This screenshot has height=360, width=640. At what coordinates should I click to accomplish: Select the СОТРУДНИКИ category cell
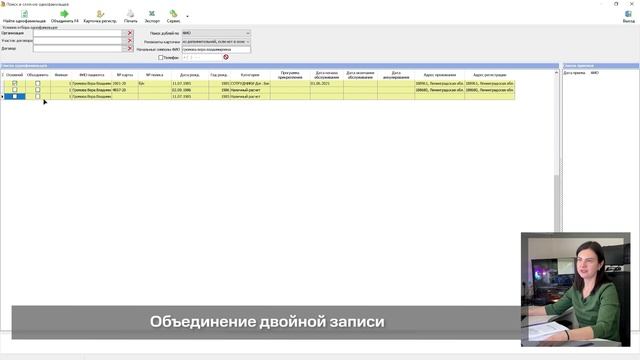[x=250, y=83]
